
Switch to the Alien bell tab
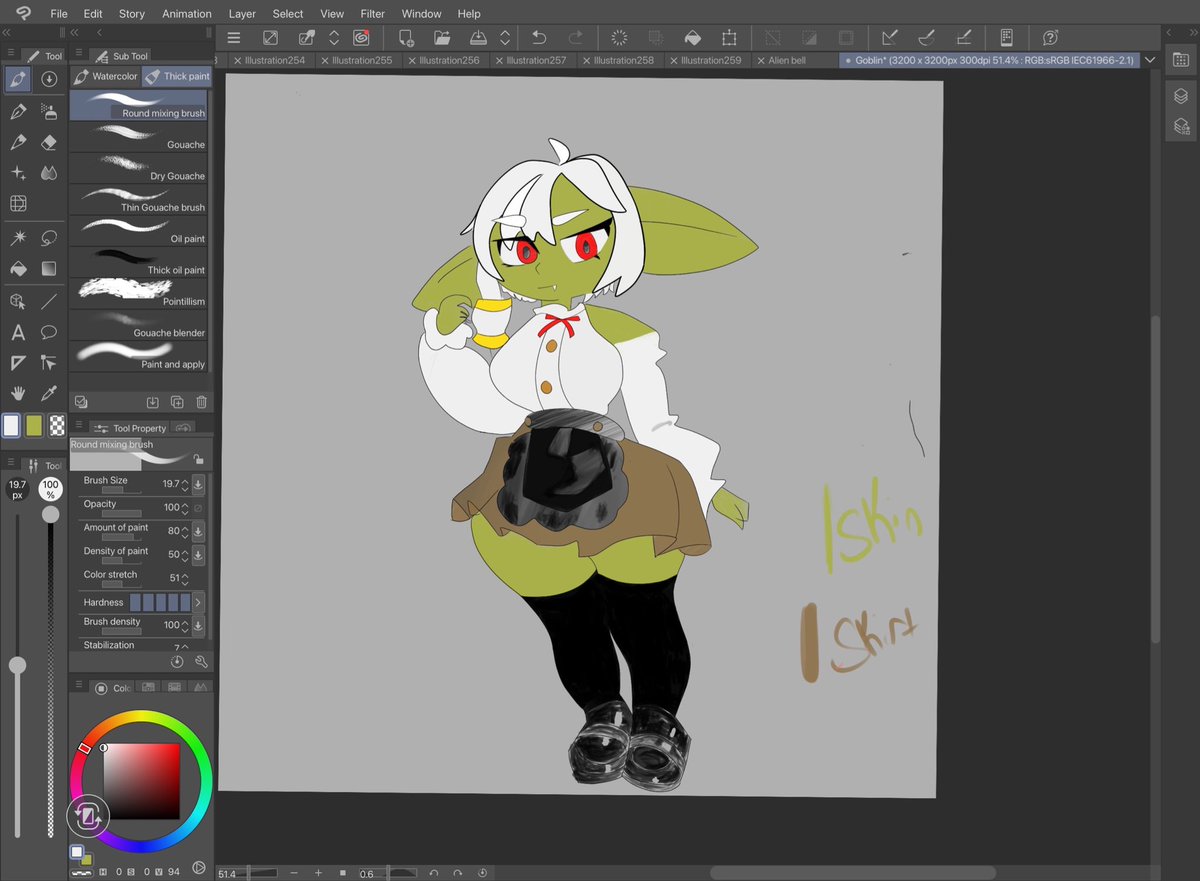click(785, 60)
